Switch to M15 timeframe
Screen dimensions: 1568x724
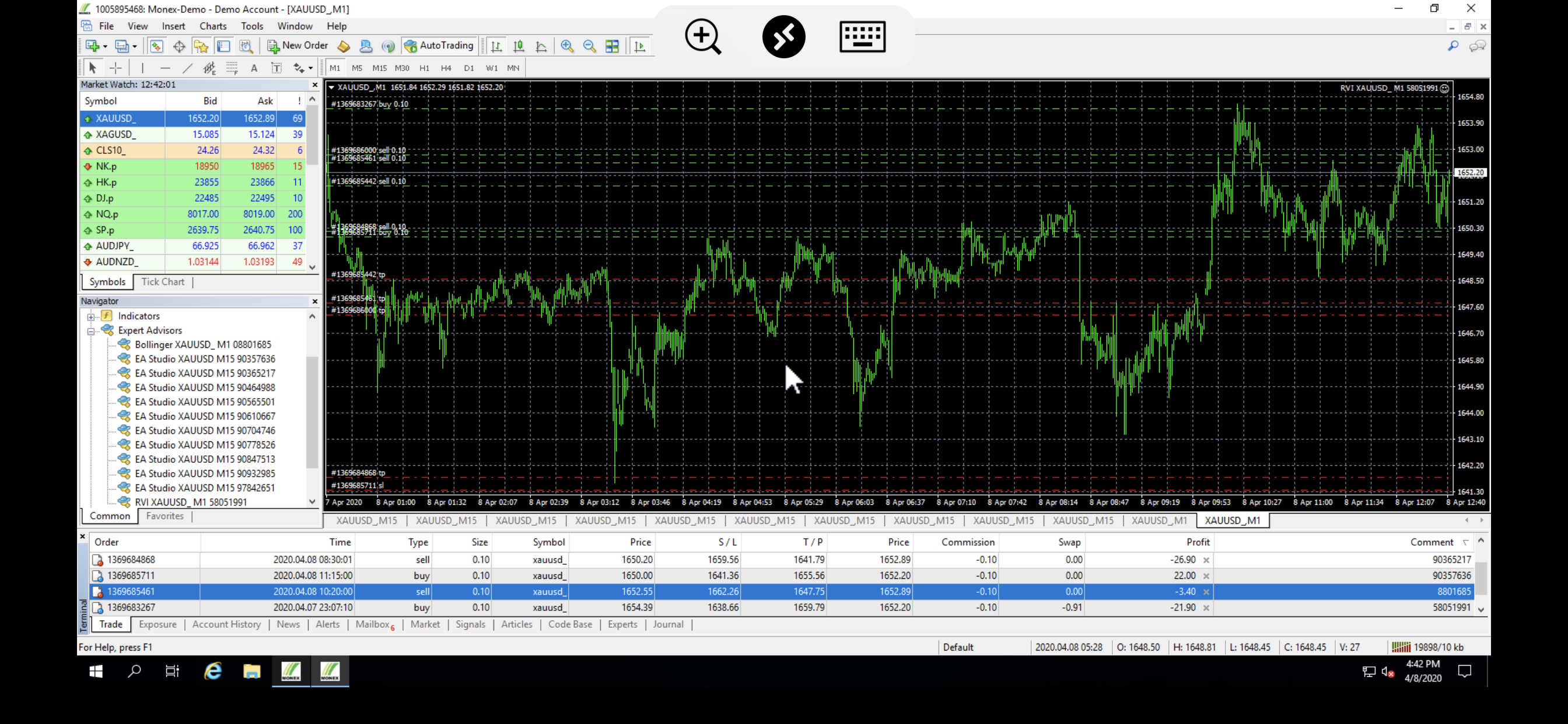(x=379, y=68)
